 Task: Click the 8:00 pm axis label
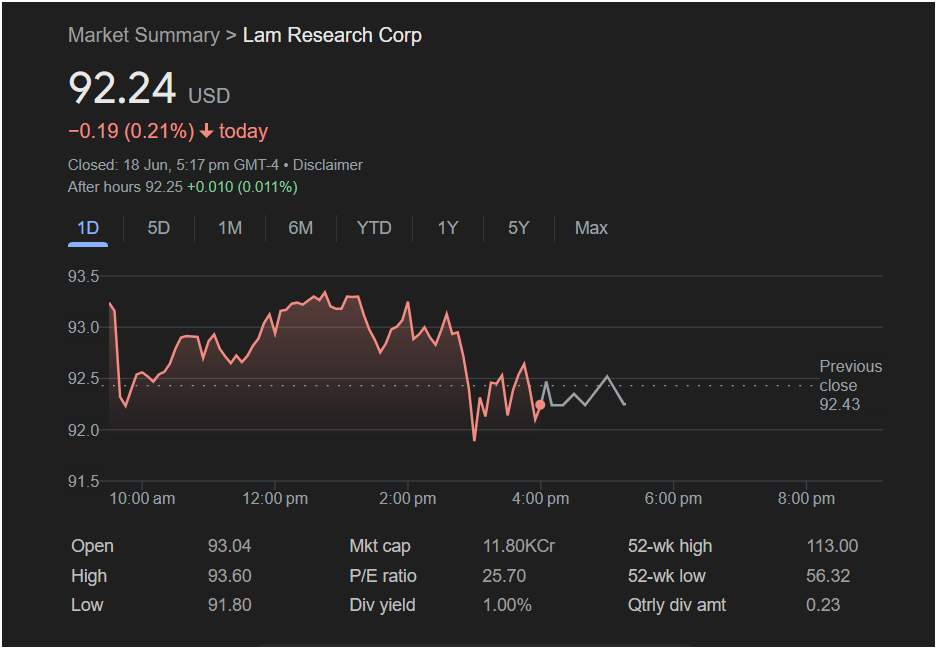click(806, 499)
